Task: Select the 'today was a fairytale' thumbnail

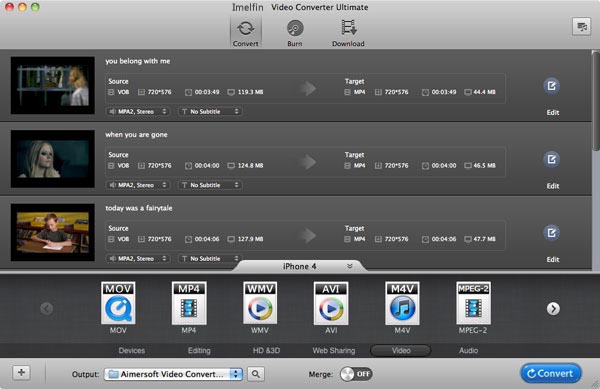Action: 52,232
